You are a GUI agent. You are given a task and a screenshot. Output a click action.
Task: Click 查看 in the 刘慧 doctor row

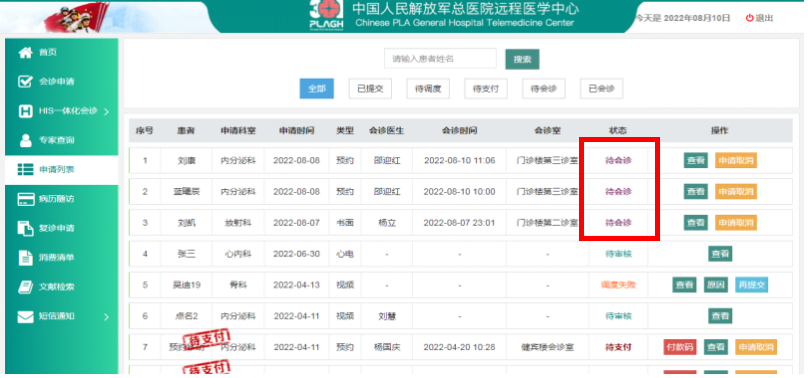point(720,316)
